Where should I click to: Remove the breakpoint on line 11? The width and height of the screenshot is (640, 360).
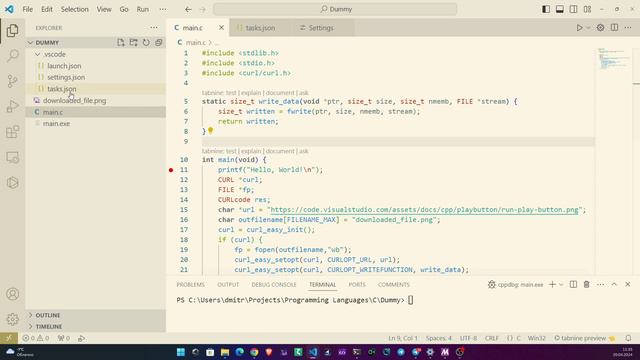pyautogui.click(x=171, y=170)
